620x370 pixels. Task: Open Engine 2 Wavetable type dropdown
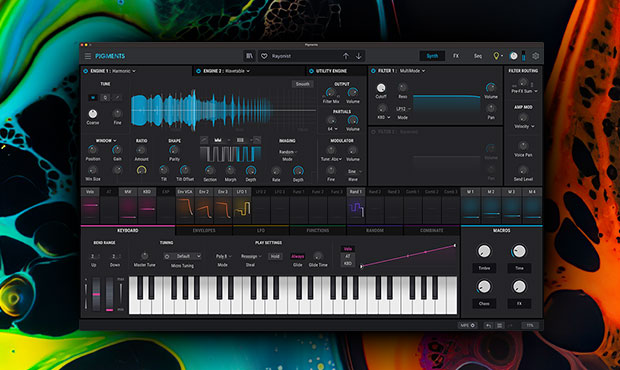[x=237, y=71]
